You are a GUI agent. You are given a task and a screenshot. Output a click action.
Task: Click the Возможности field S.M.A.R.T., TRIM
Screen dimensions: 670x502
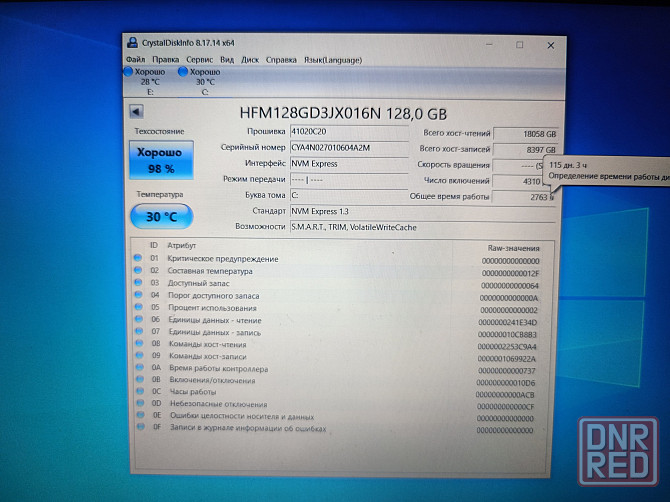pyautogui.click(x=423, y=227)
